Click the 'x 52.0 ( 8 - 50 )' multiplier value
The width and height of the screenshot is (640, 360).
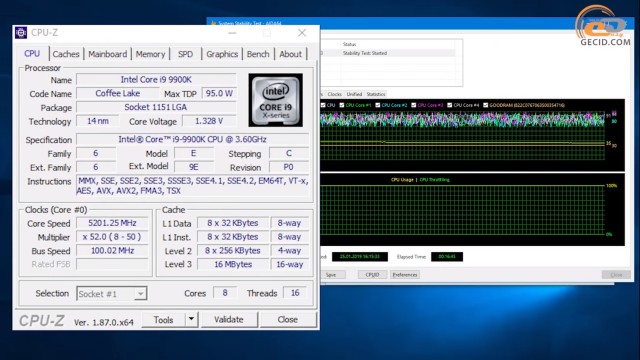tap(112, 237)
